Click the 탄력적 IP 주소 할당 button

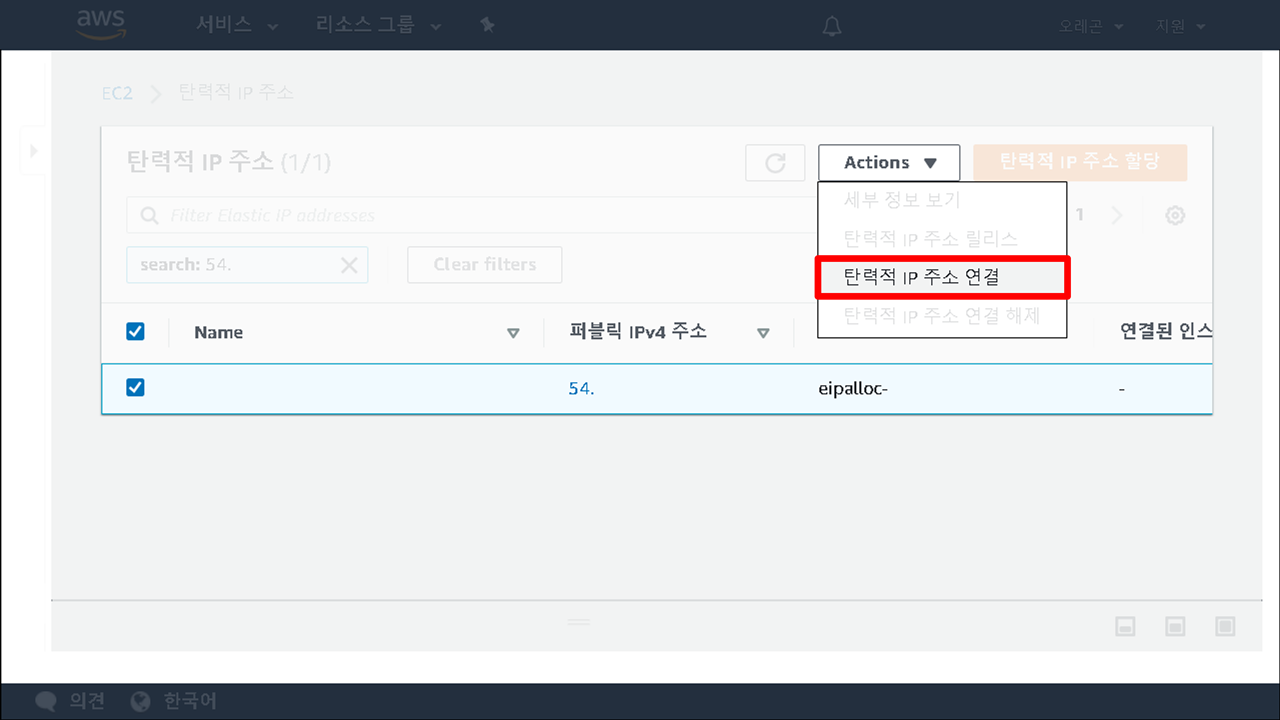coord(1080,162)
